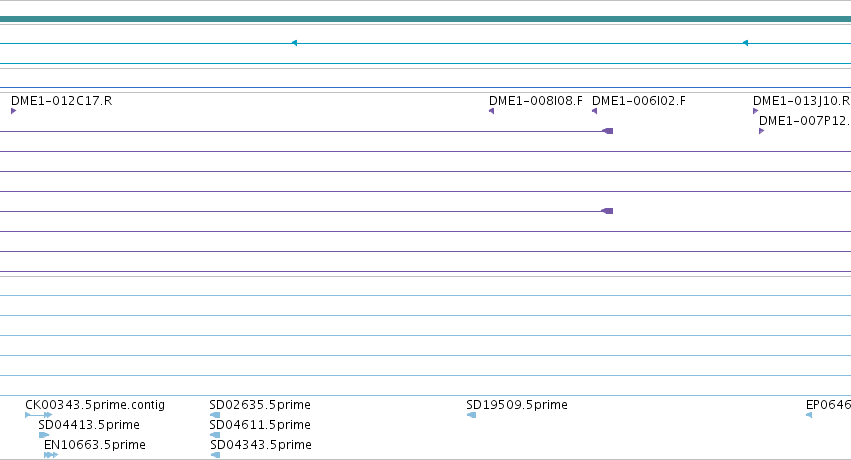Click the lower of the two purple exon blocks
Screen dimensions: 851x460
[x=607, y=211]
